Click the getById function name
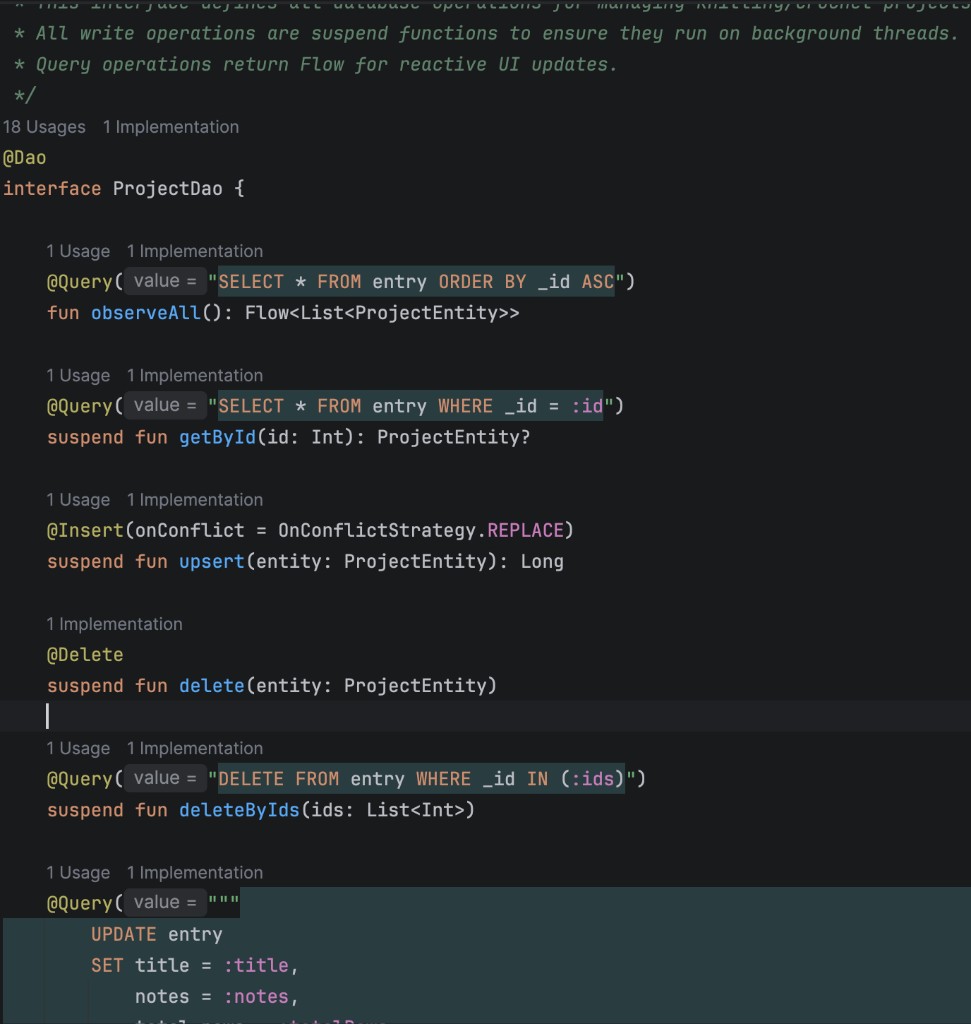This screenshot has height=1024, width=971. click(217, 438)
